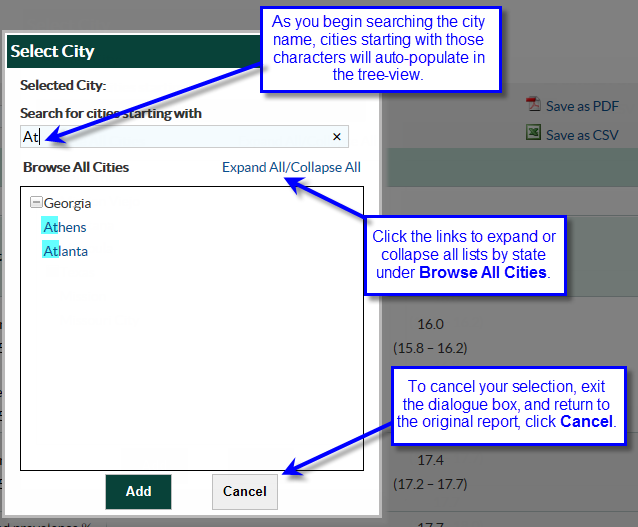
Task: Clear the city search field with the x
Action: coord(336,137)
